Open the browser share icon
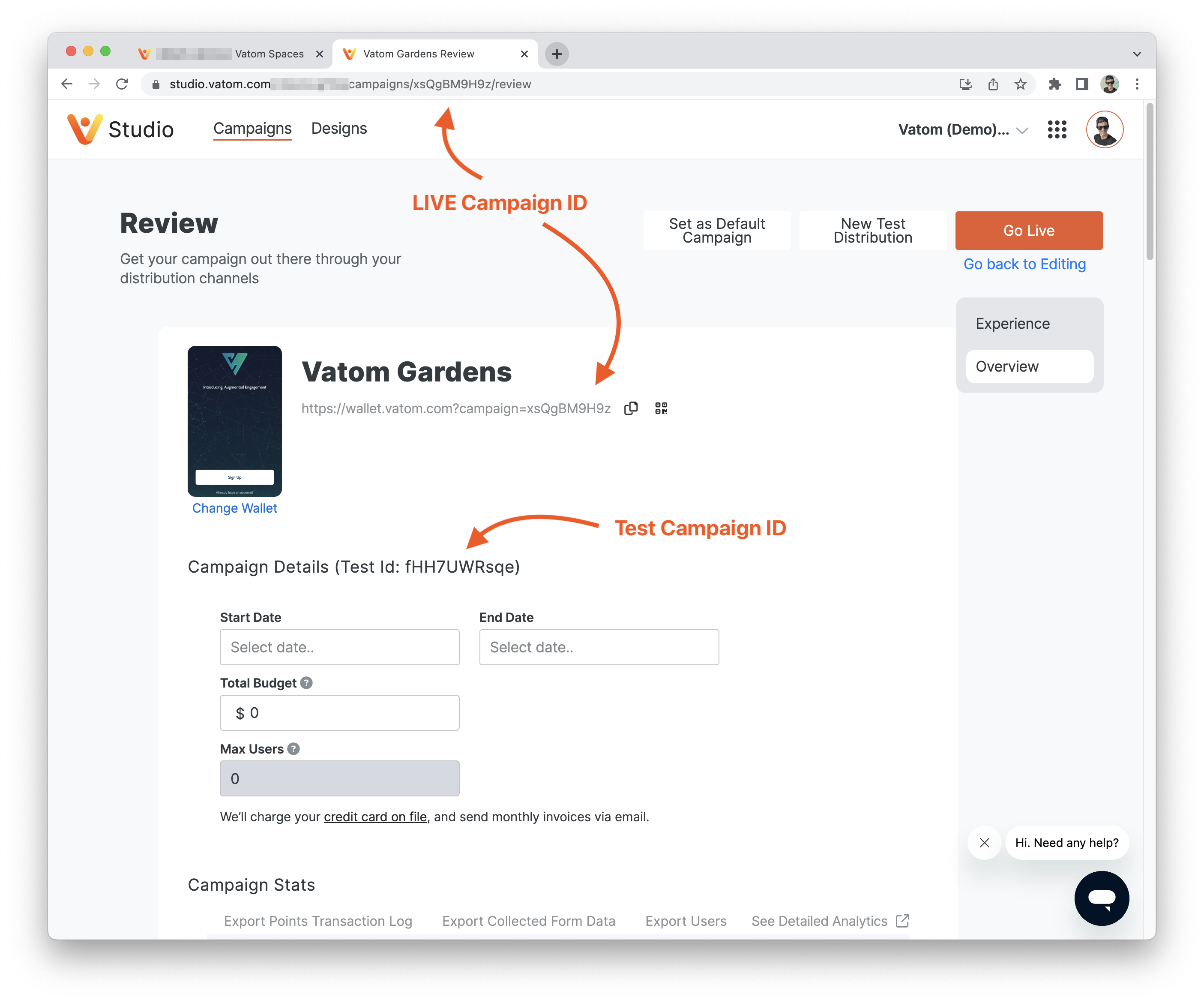 pos(993,84)
